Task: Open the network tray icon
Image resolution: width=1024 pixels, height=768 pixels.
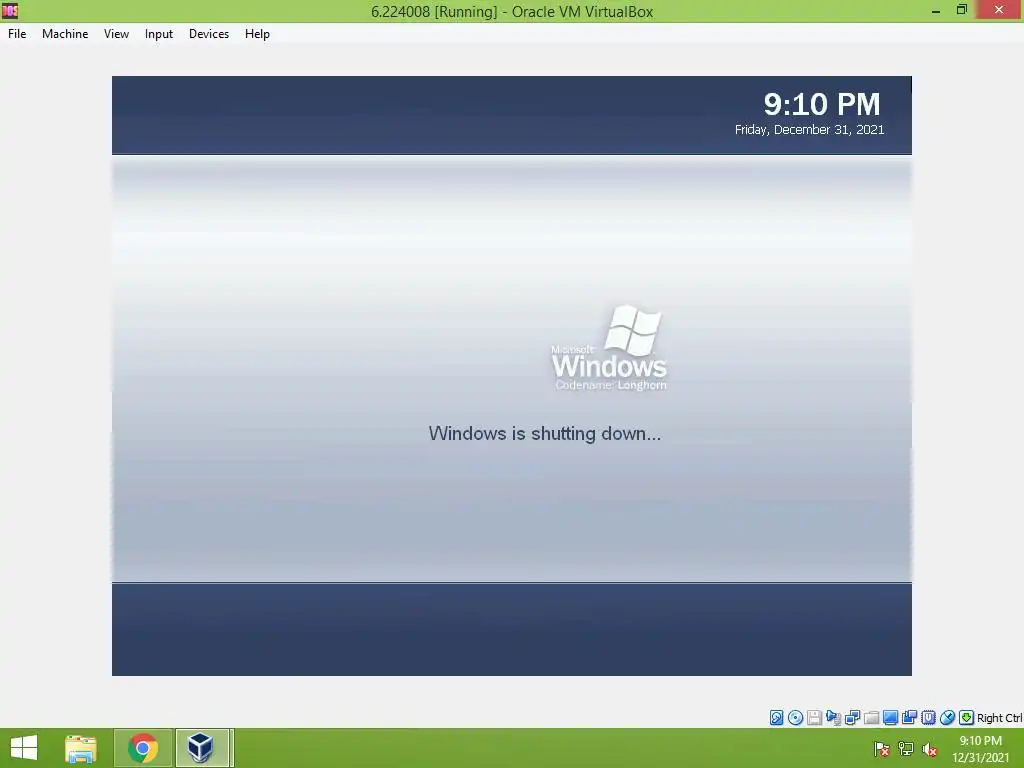Action: pyautogui.click(x=906, y=749)
